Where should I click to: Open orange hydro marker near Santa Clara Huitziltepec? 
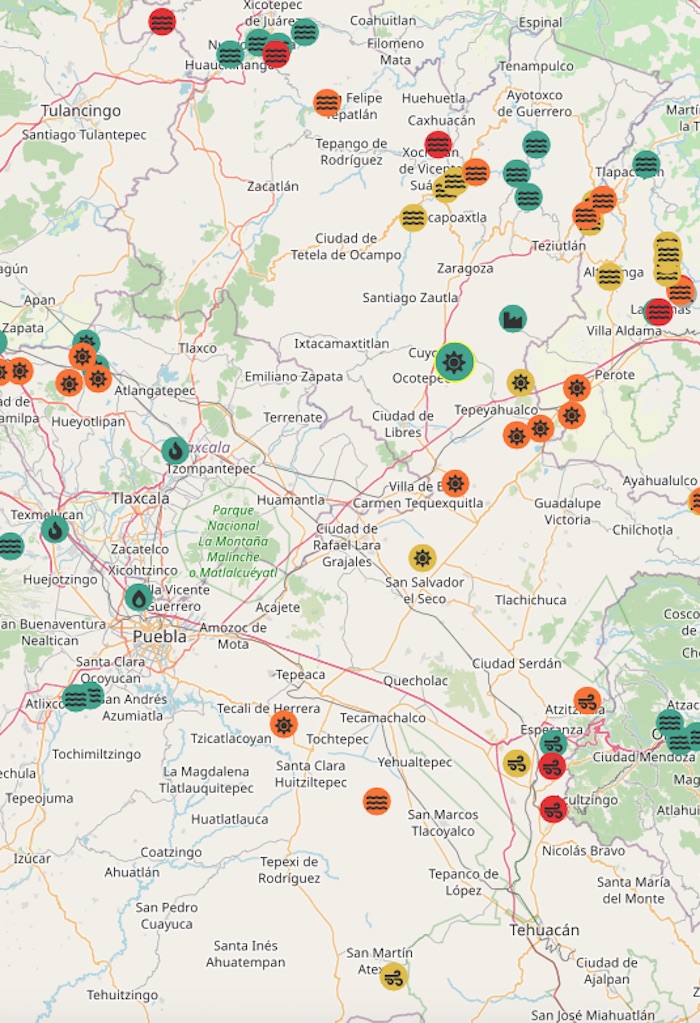point(376,801)
